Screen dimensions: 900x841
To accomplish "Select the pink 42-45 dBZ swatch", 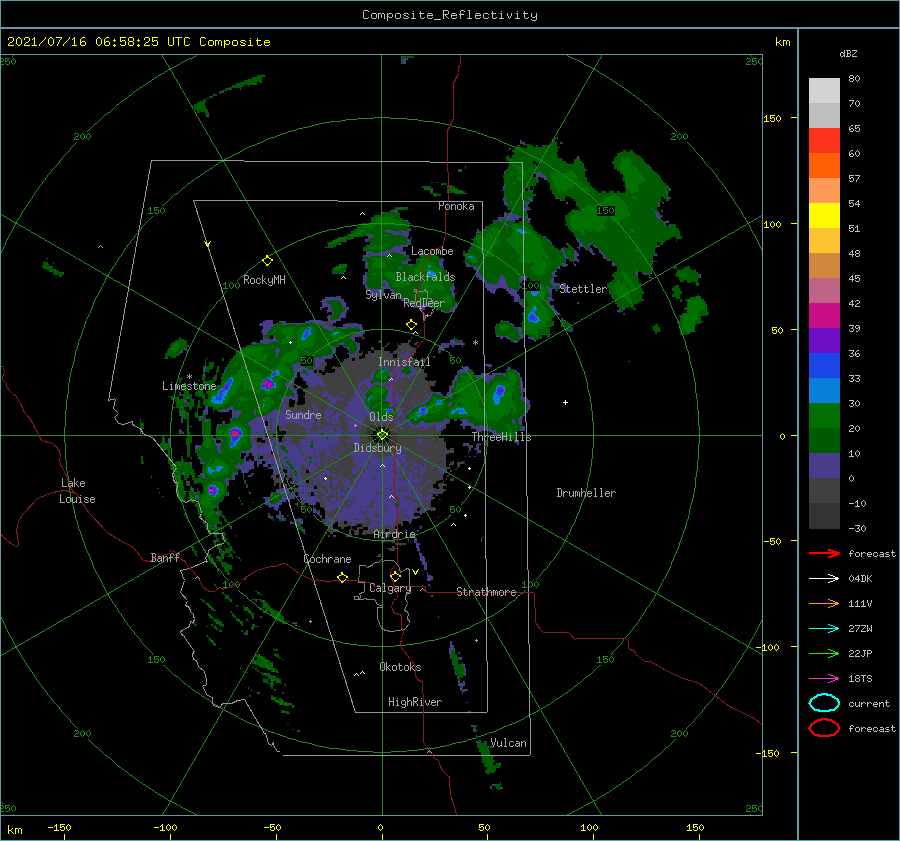I will [824, 290].
